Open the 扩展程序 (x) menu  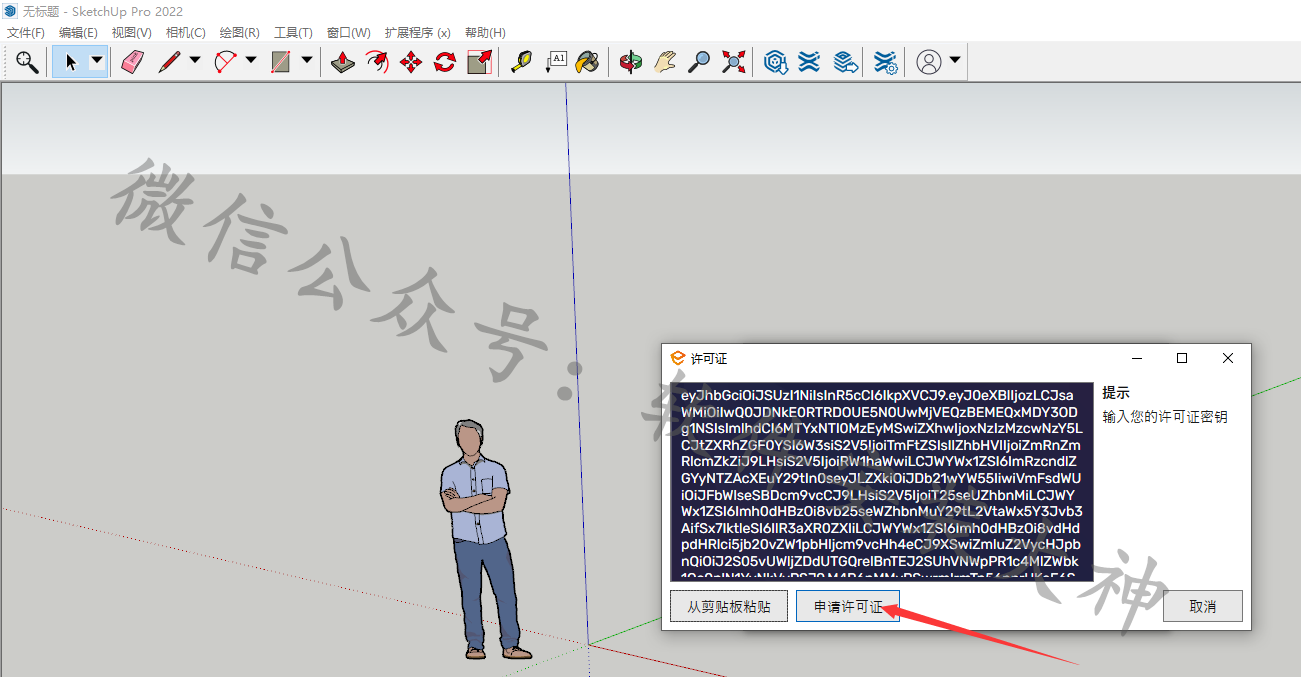tap(417, 33)
